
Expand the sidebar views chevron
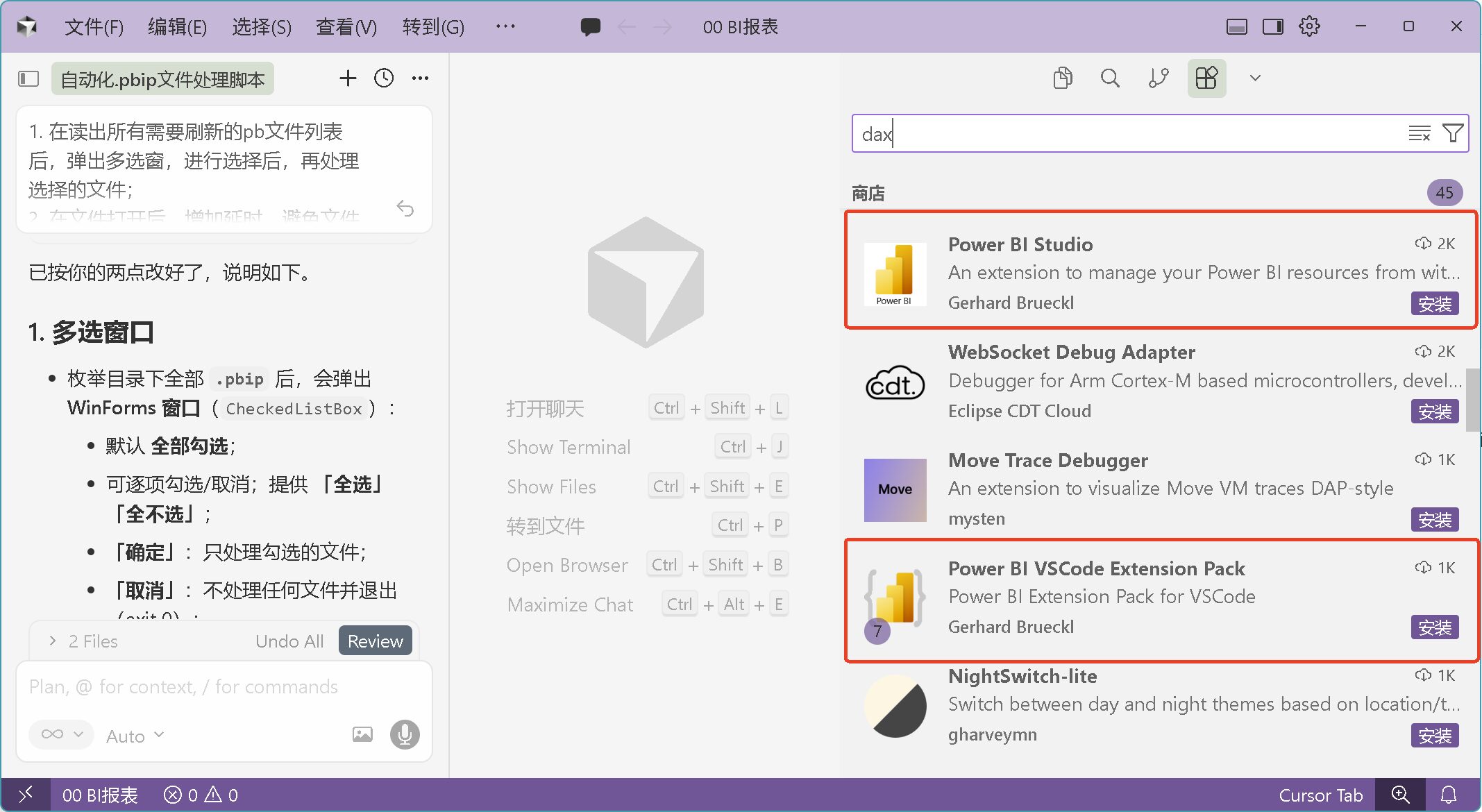(x=1255, y=78)
